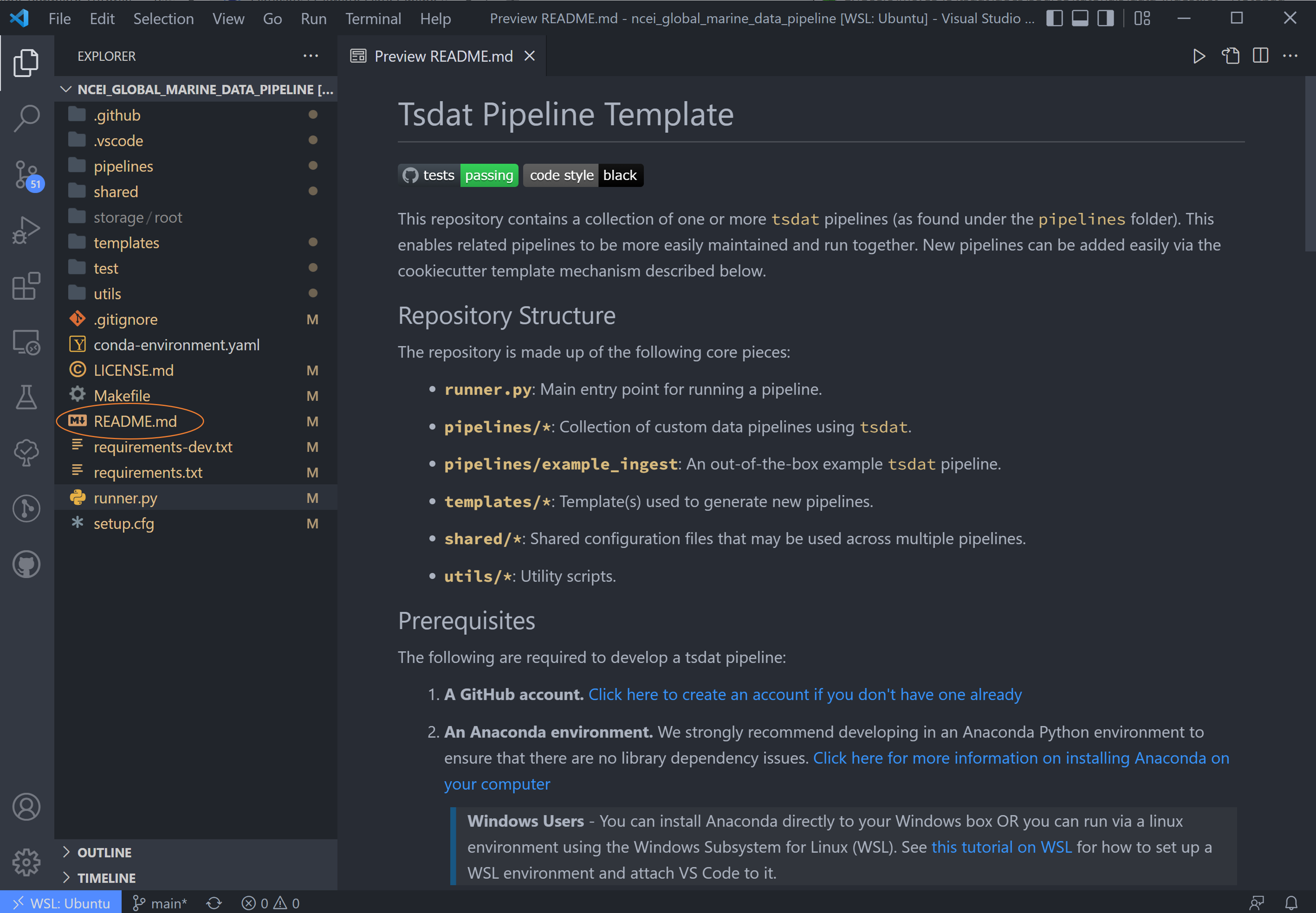The height and width of the screenshot is (913, 1316).
Task: Open notifications bell in status bar
Action: tap(1291, 903)
